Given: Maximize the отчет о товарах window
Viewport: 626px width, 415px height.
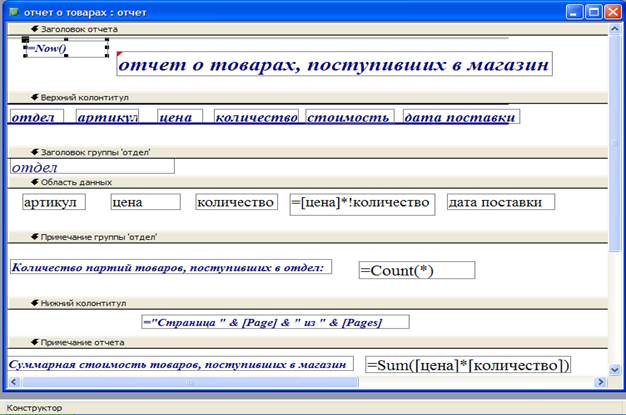Looking at the screenshot, I should 593,12.
